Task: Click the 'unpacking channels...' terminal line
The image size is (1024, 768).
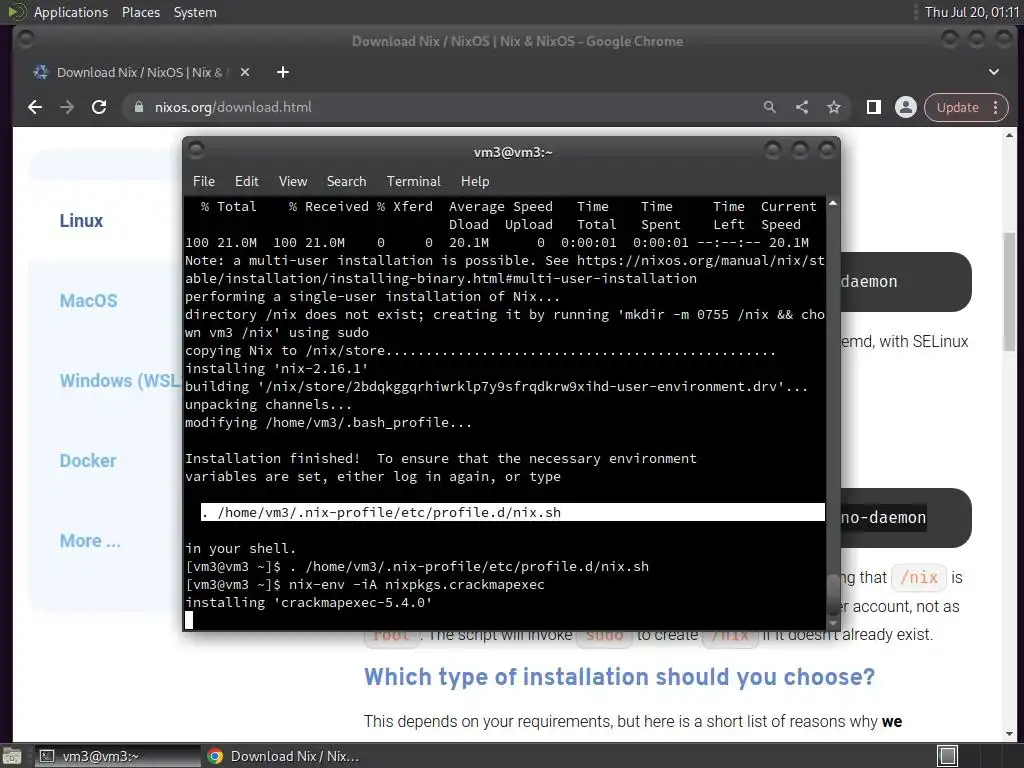Action: click(268, 404)
